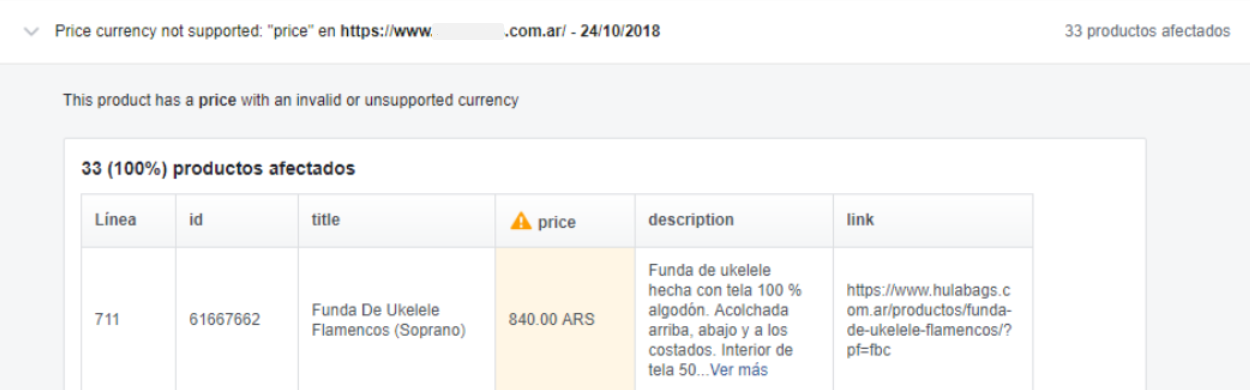Click the price column warning triangle icon
1250x390 pixels.
[x=521, y=221]
